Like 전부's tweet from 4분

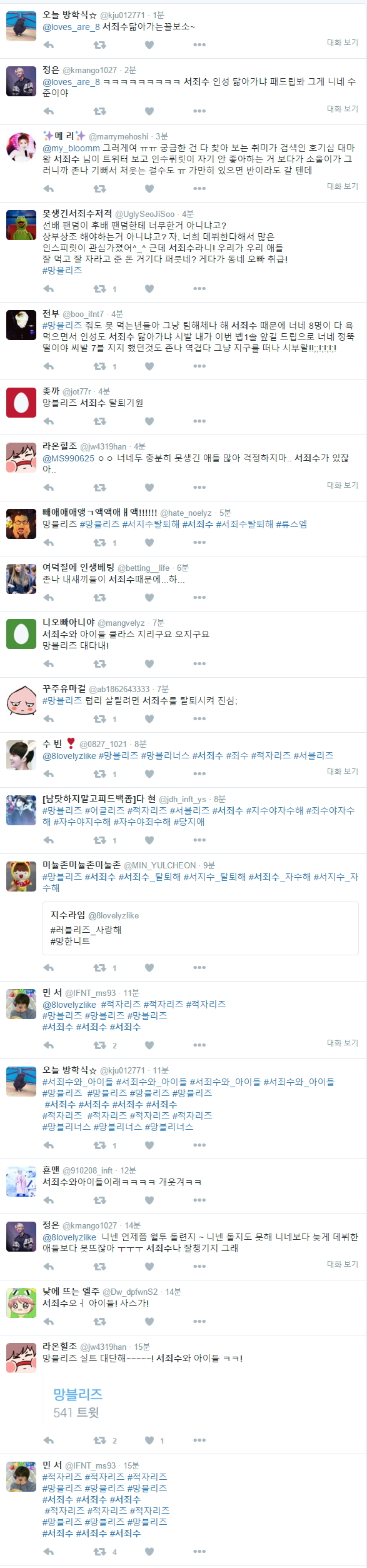149,366
